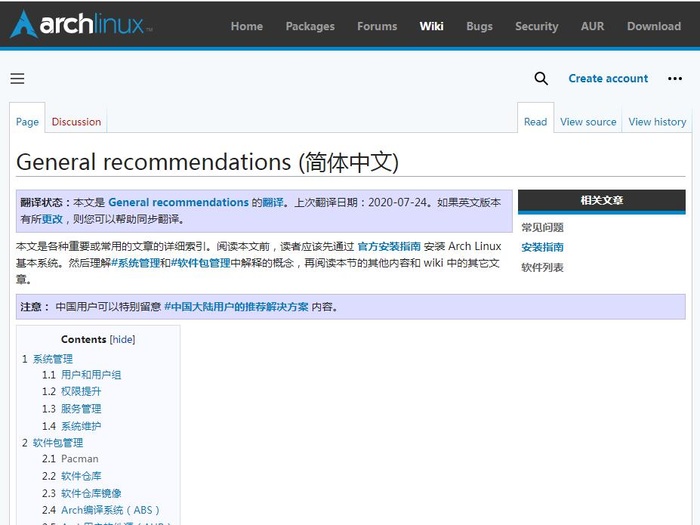Viewport: 700px width, 525px height.
Task: Click Create account link
Action: point(608,79)
